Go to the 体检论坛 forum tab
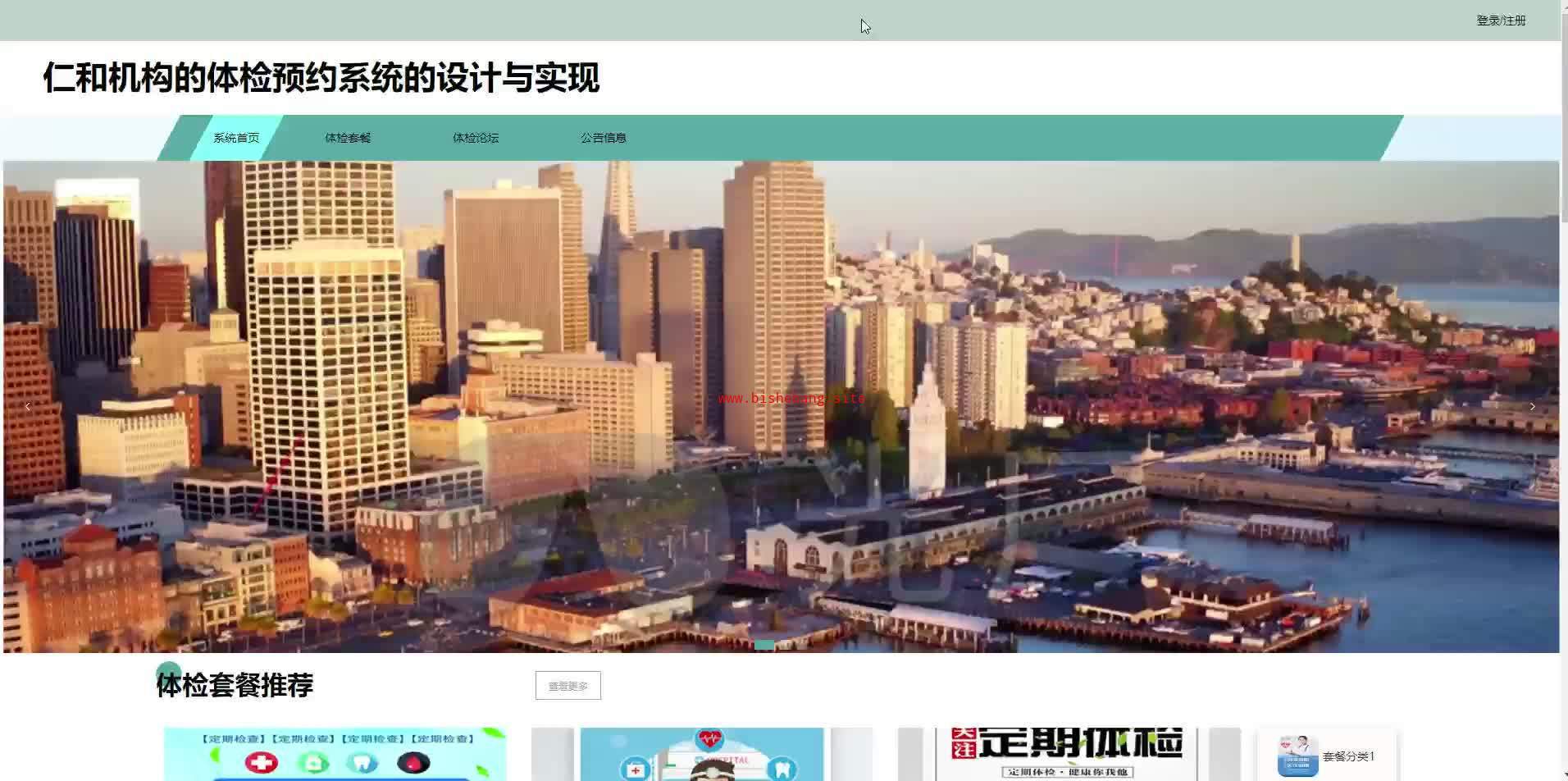Viewport: 1568px width, 781px height. click(476, 138)
